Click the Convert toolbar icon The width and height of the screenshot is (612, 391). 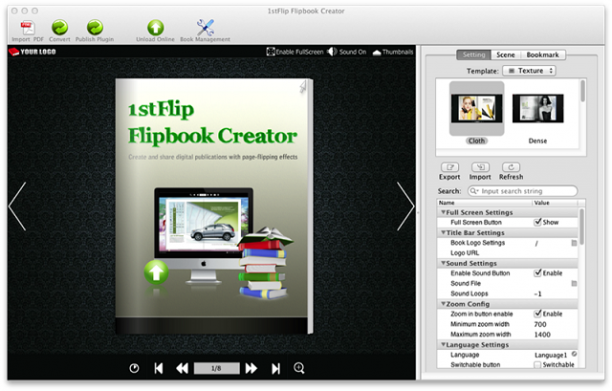pos(60,27)
